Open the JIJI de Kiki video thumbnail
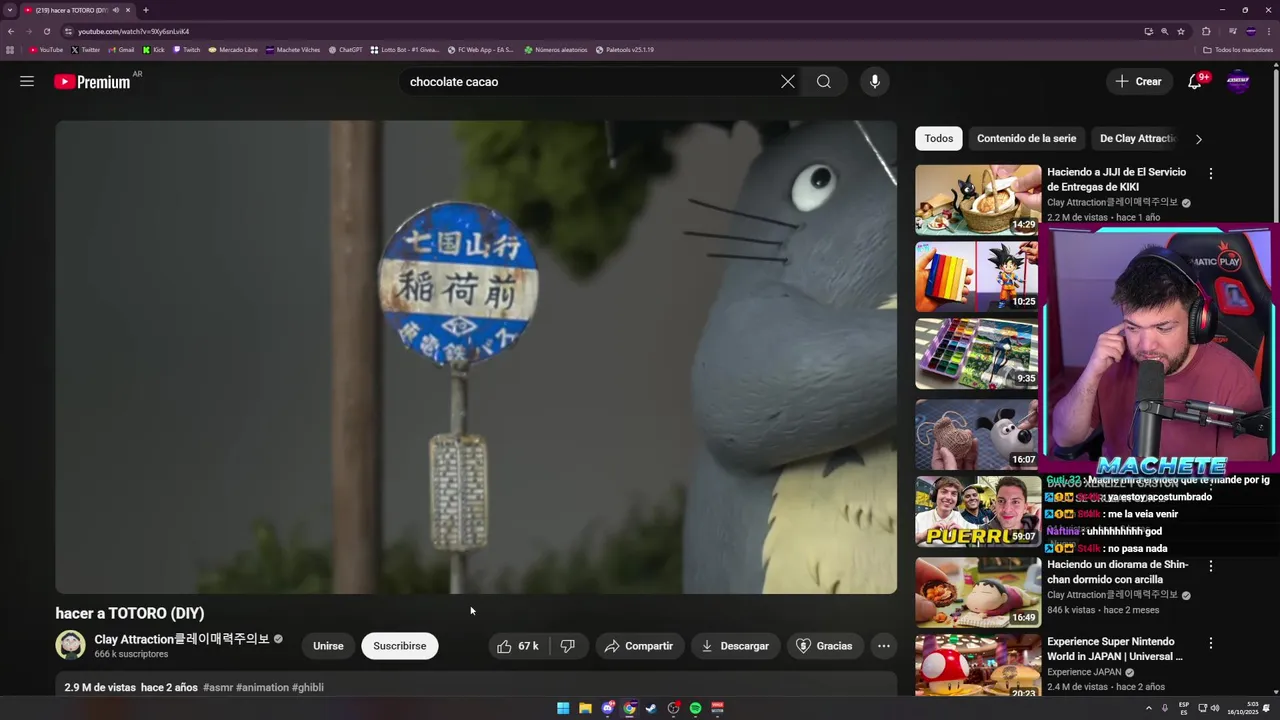The image size is (1280, 720). pyautogui.click(x=977, y=199)
